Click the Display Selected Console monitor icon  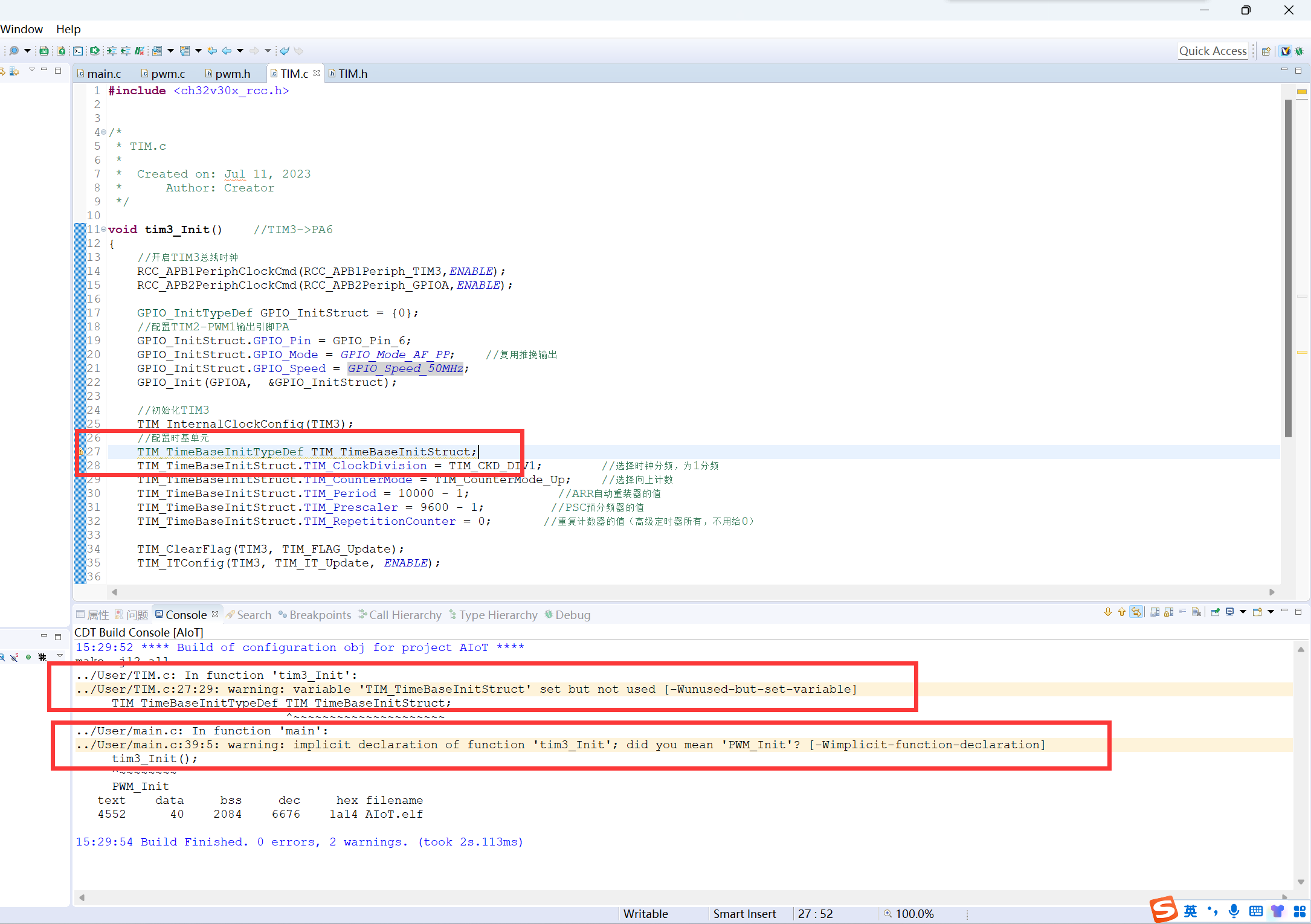pos(1229,612)
